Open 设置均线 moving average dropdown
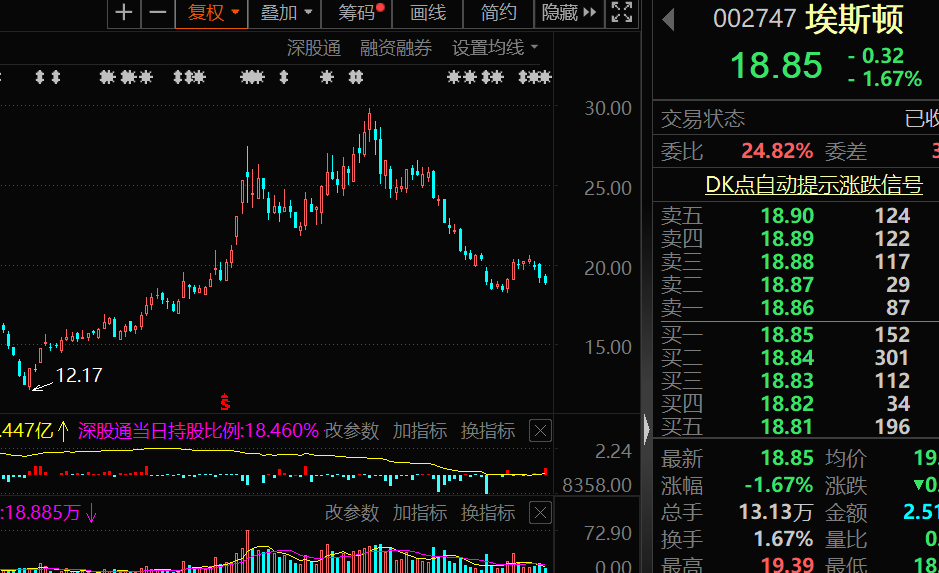The width and height of the screenshot is (939, 573). 495,47
